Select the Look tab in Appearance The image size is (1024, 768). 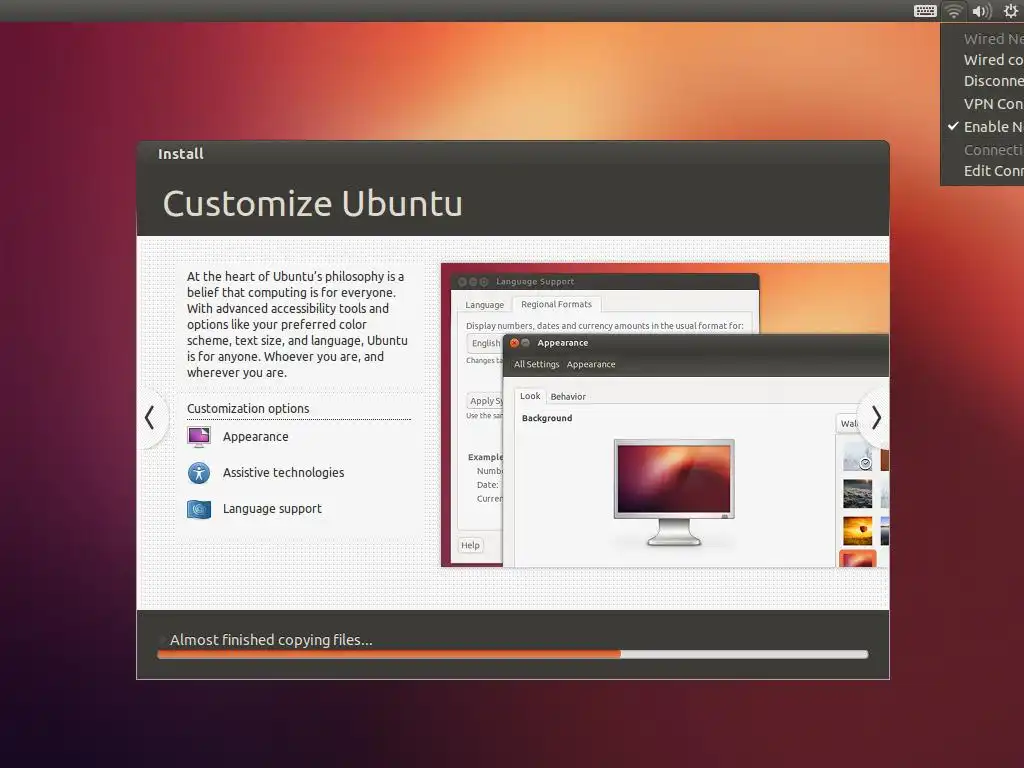(530, 396)
